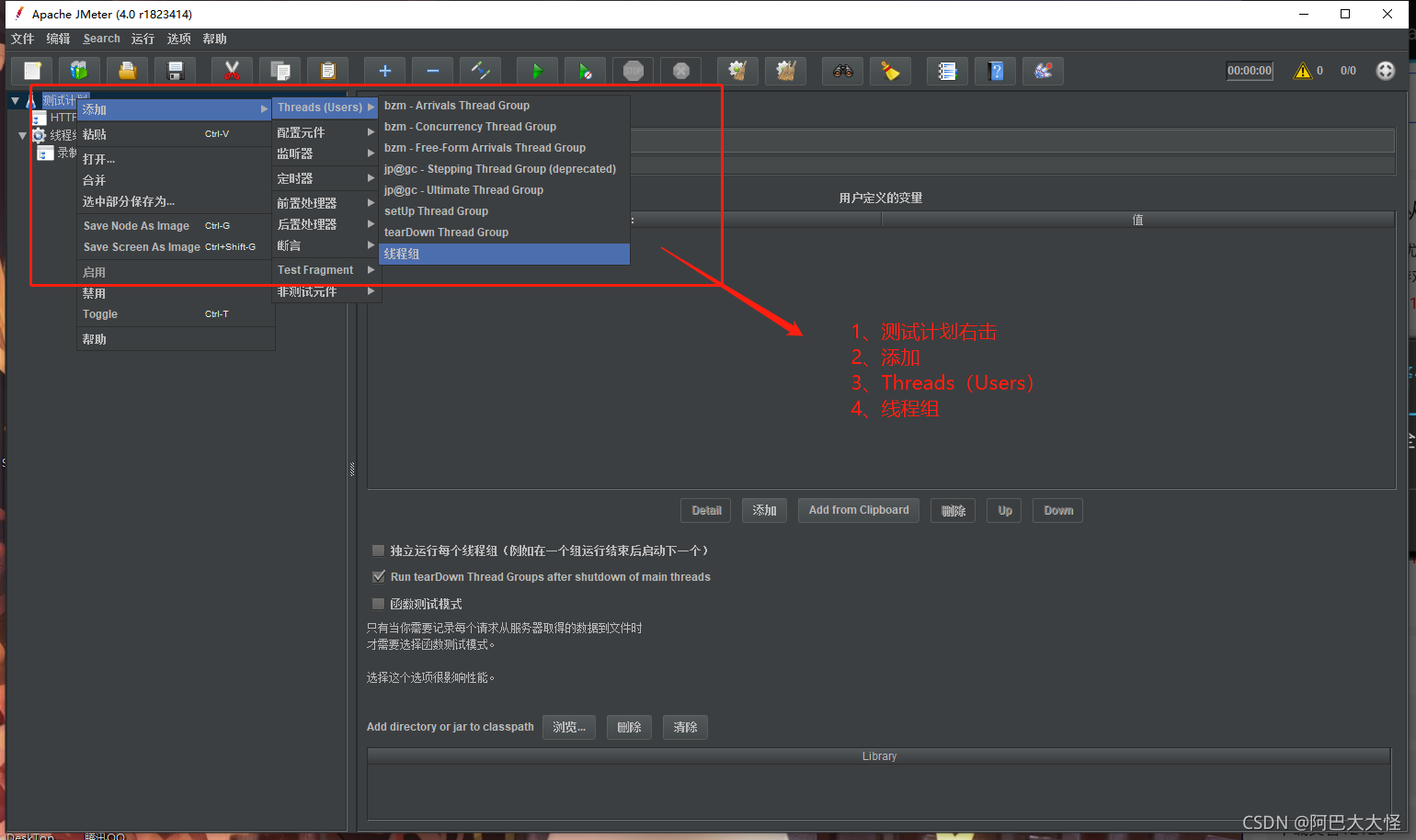The height and width of the screenshot is (840, 1416).
Task: Choose bzm - Concurrency Thread Group
Action: tap(505, 127)
